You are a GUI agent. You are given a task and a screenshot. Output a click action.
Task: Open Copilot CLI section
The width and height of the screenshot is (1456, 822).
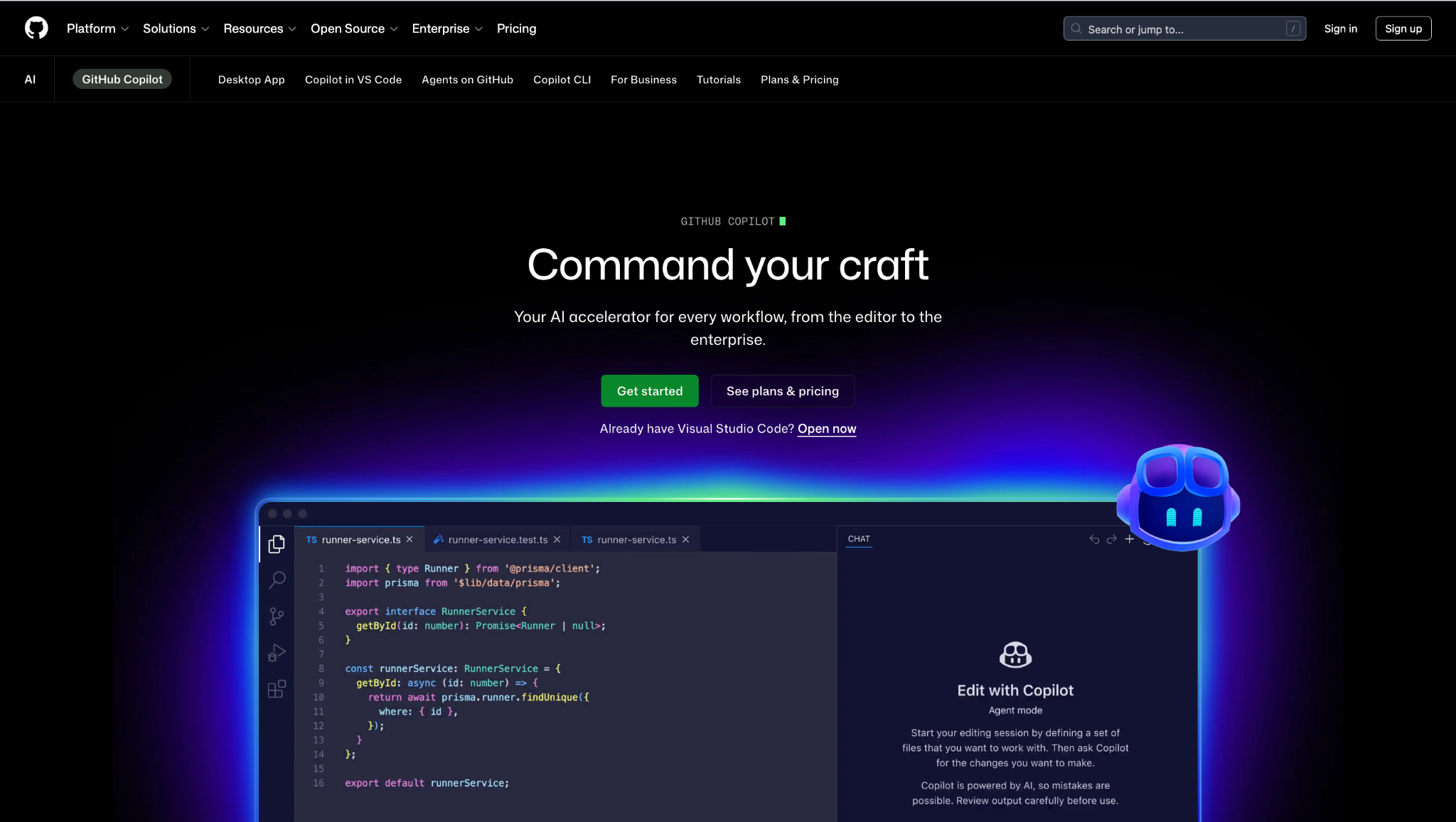[x=562, y=80]
